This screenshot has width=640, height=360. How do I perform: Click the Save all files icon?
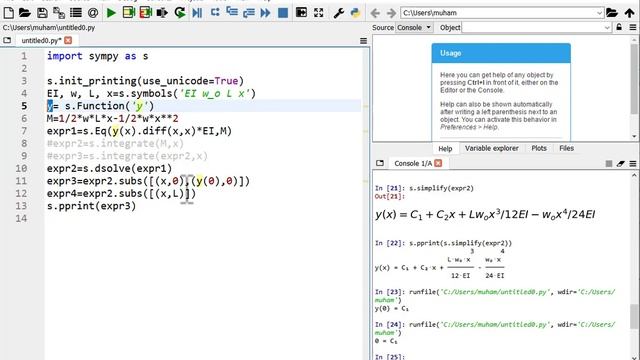59,13
